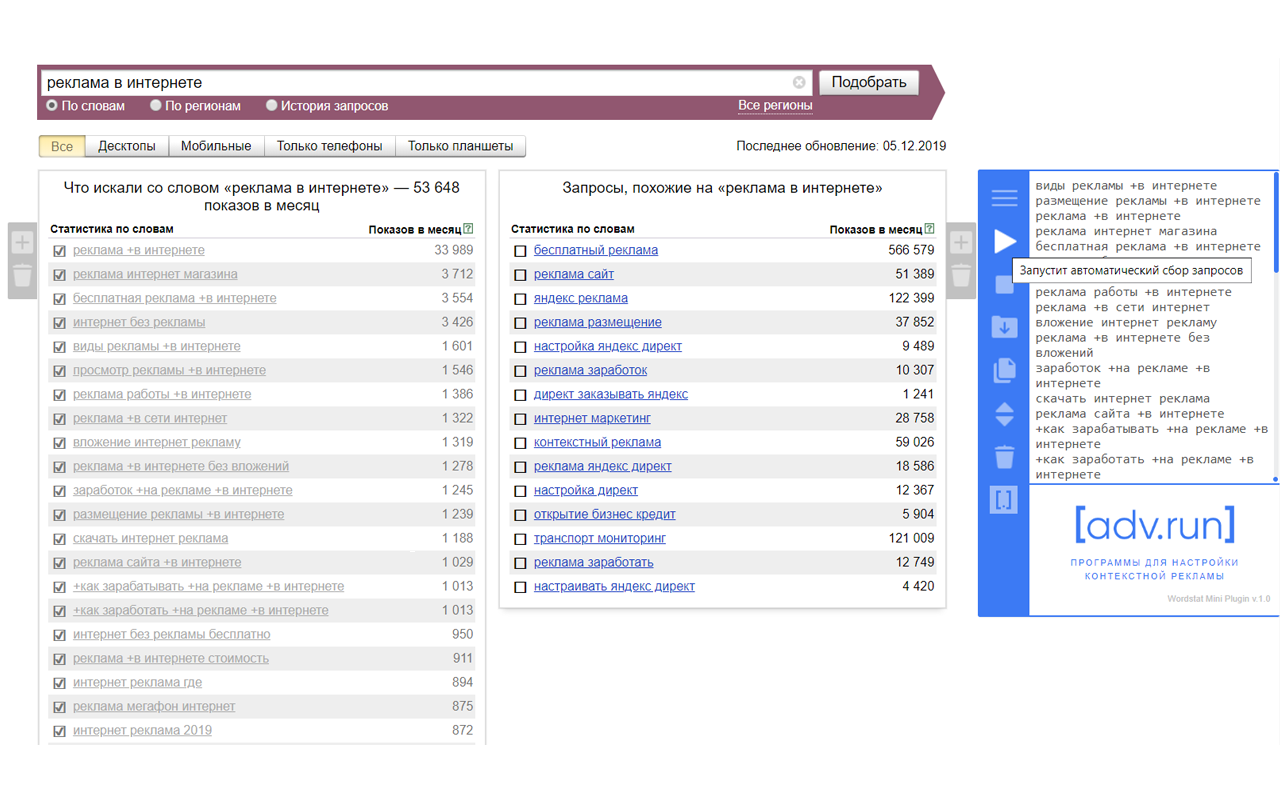Open 'интернет реклама где' link
Image resolution: width=1280 pixels, height=800 pixels.
click(x=137, y=682)
